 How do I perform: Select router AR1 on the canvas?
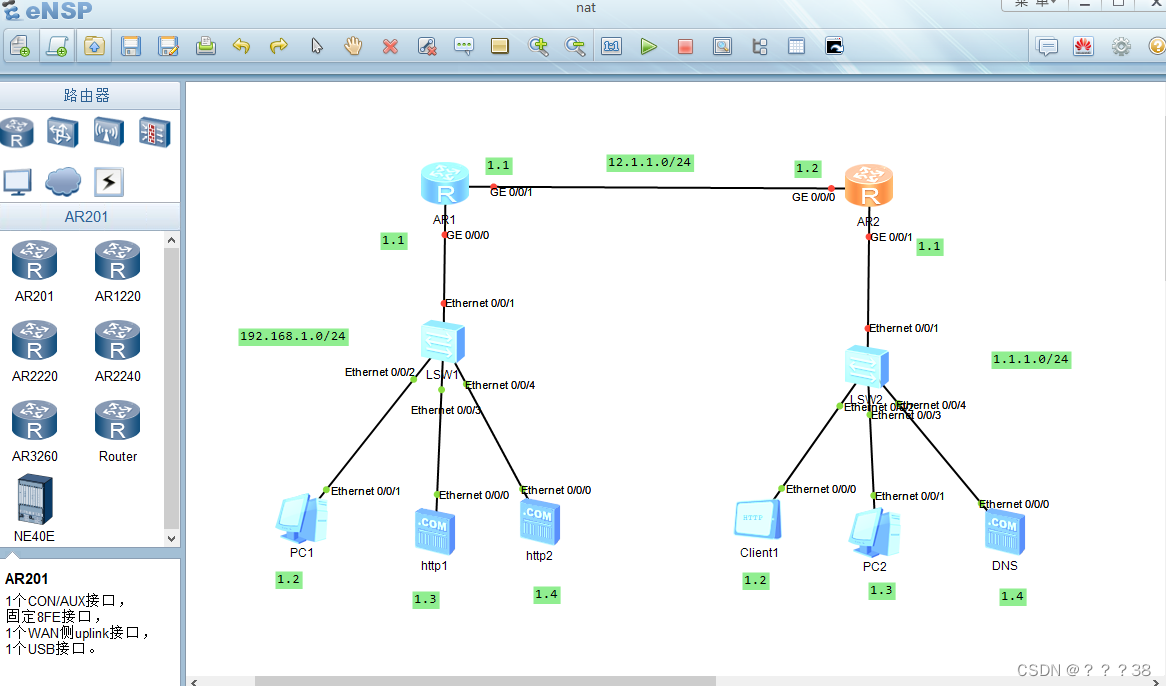[445, 184]
